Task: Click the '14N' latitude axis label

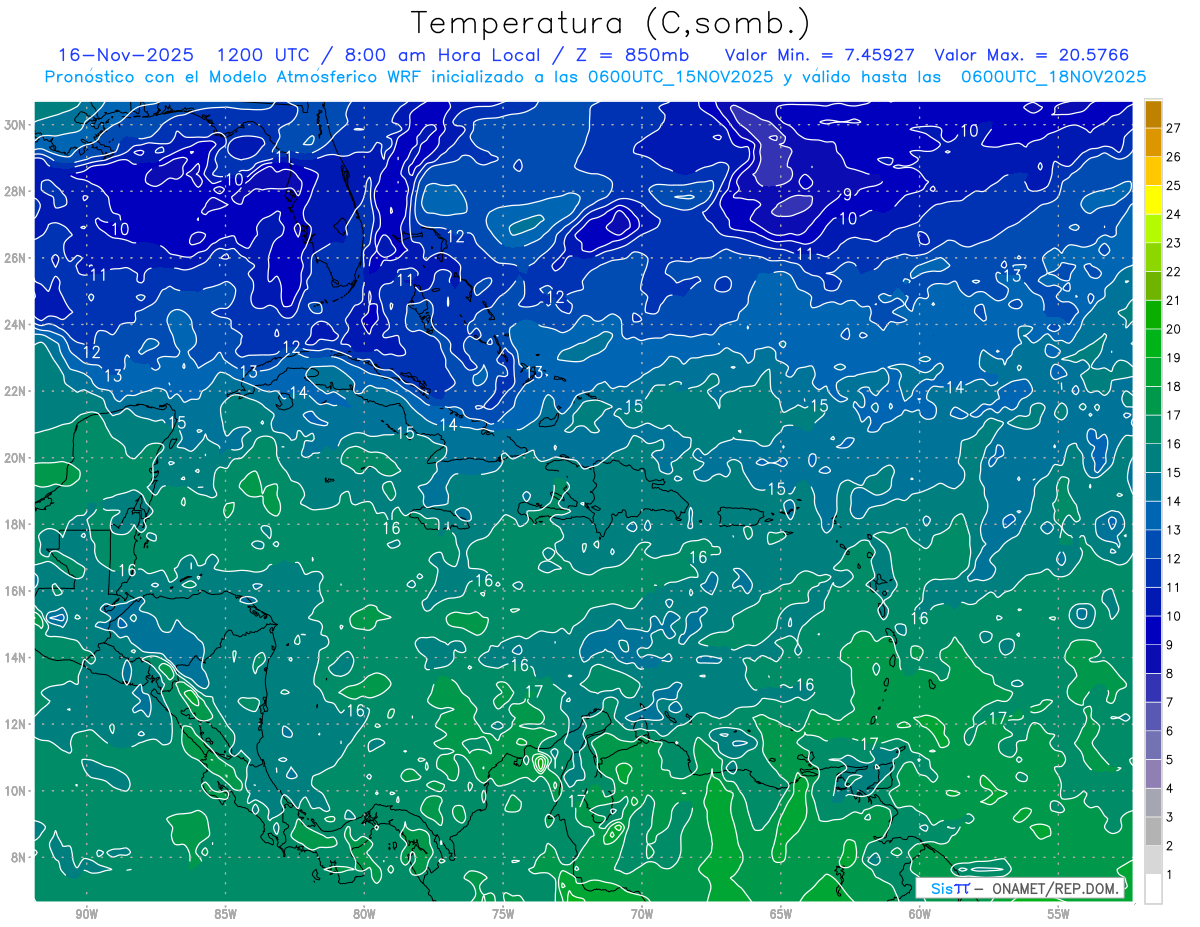Action: [17, 657]
